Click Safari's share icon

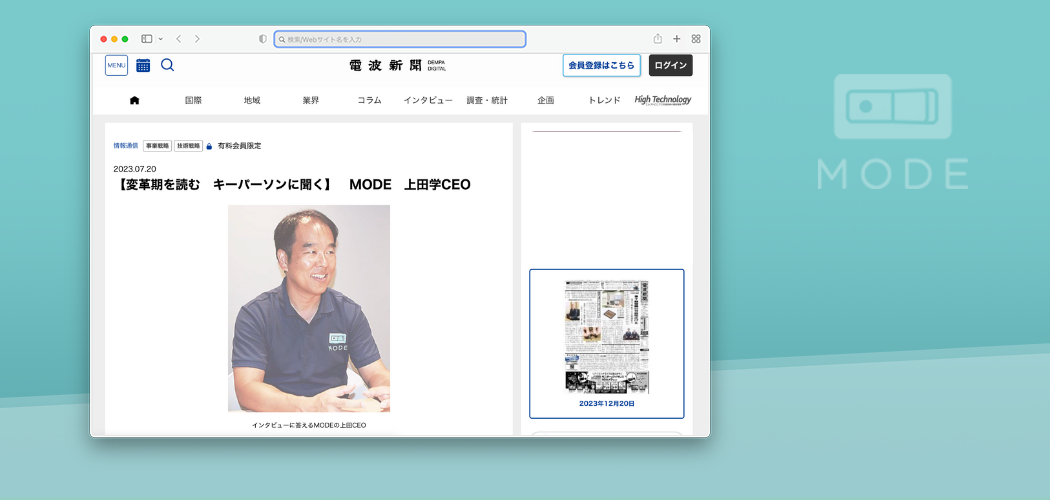click(658, 39)
